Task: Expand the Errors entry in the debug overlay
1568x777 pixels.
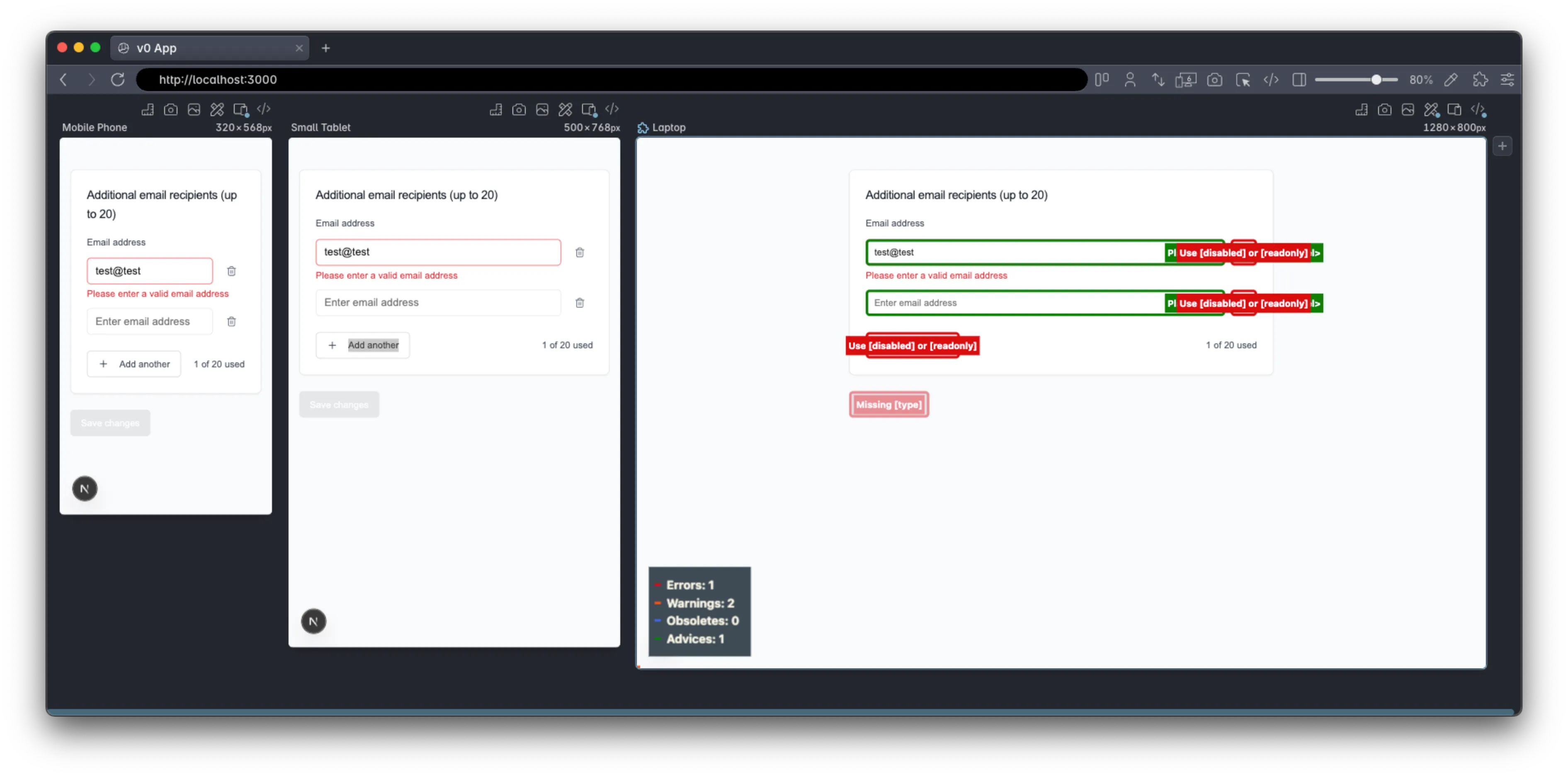Action: tap(689, 585)
